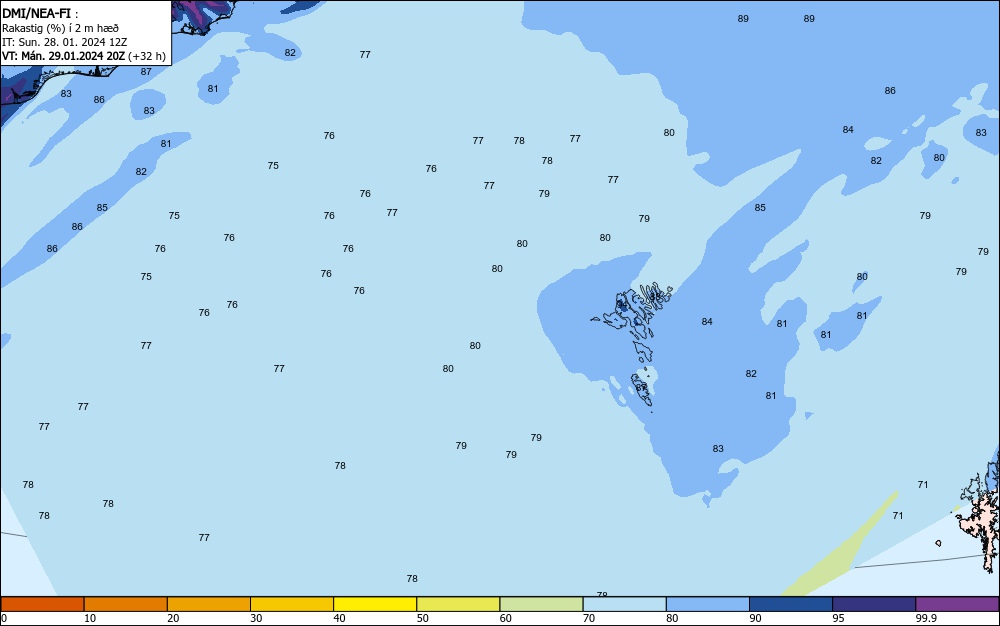Select the 95–99.9 indigo legend swatch
Screen dimensions: 1000x626
[874, 604]
